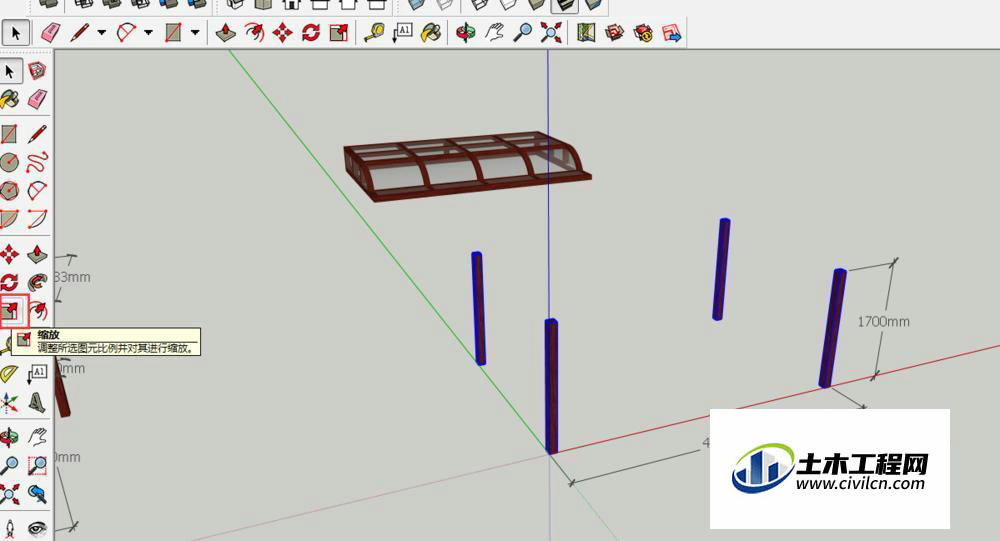This screenshot has width=1000, height=541.
Task: Choose the Zoom magnifier in the top toolbar
Action: pos(523,33)
